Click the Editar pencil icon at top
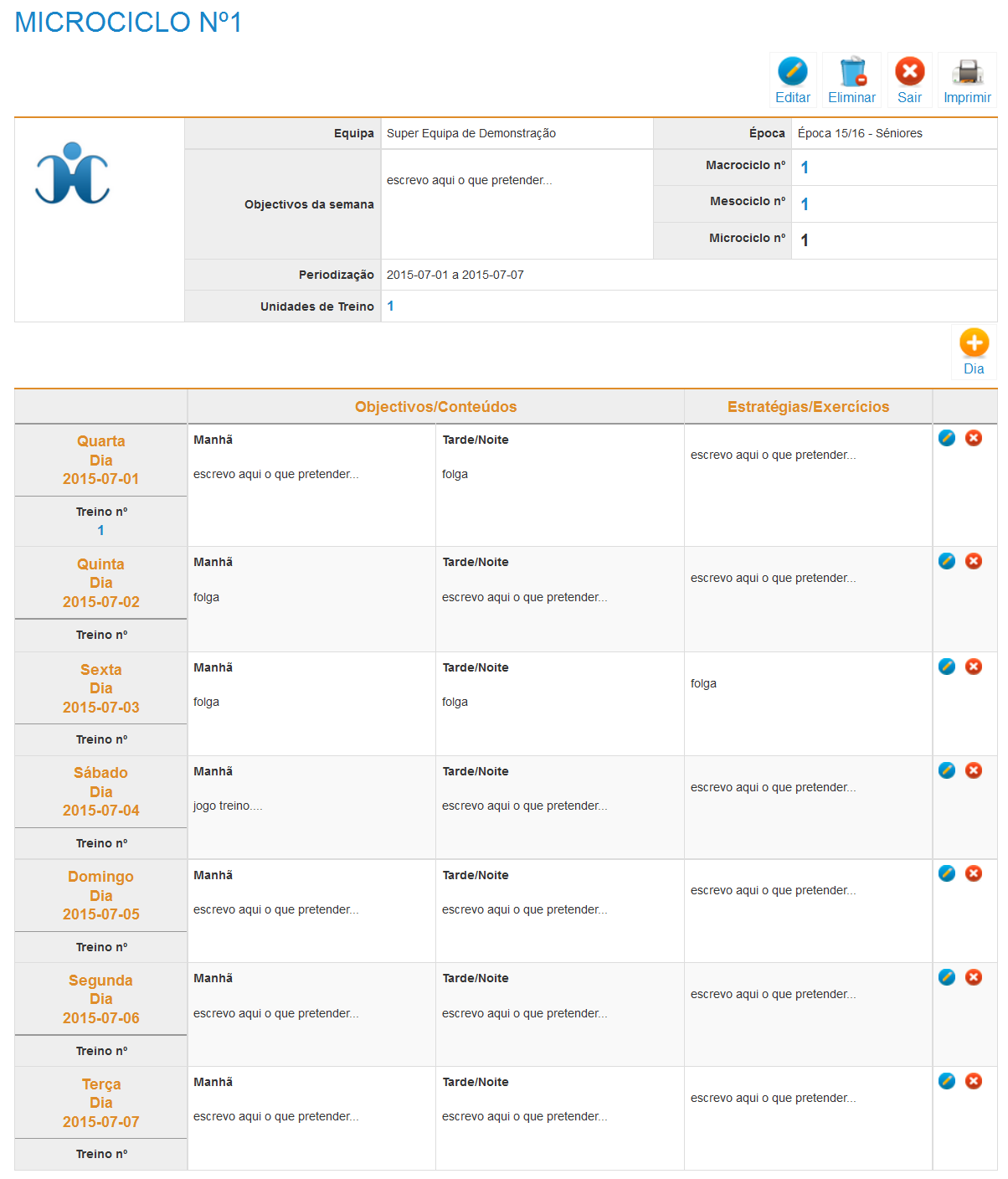This screenshot has width=1008, height=1179. 792,73
